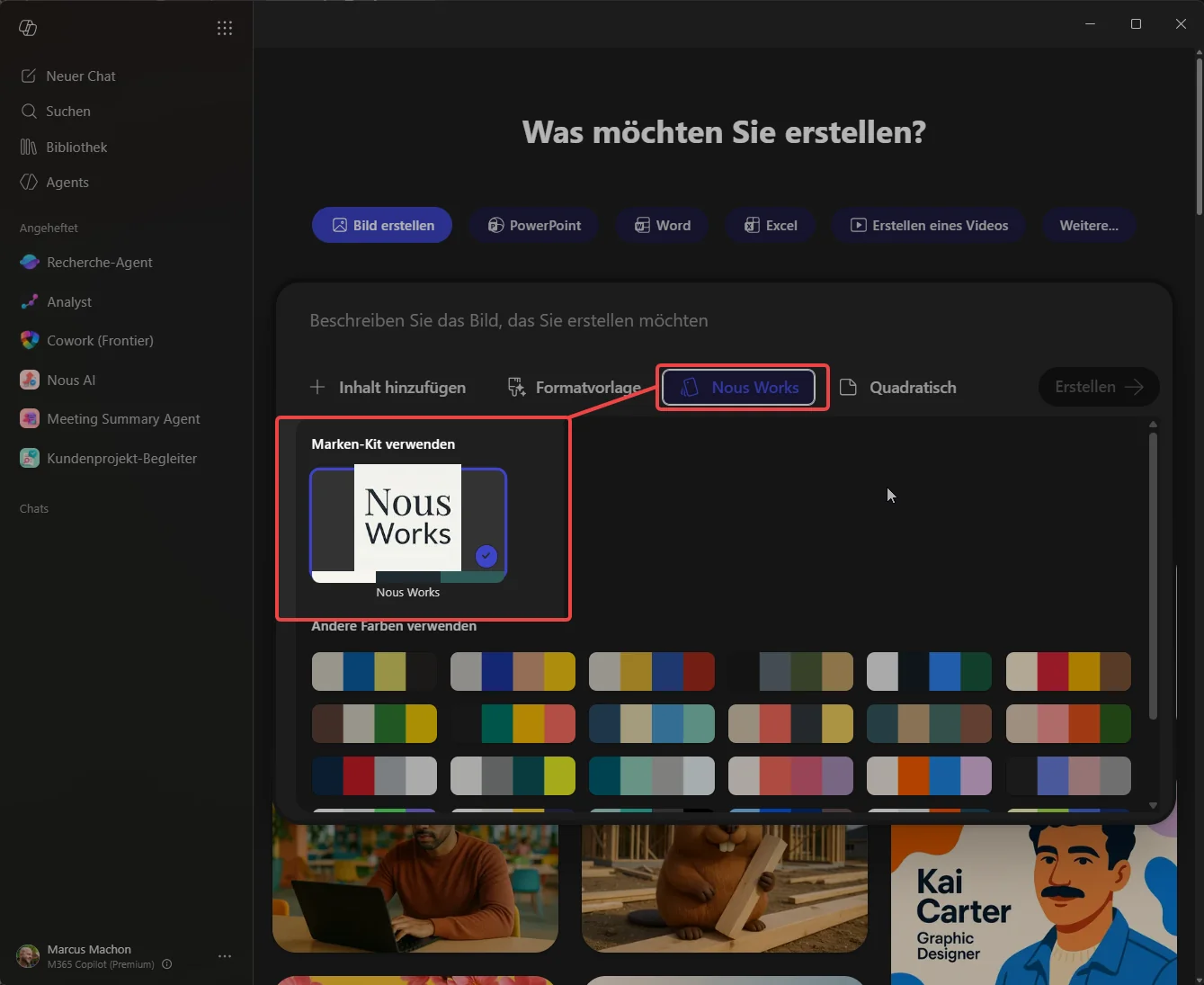The height and width of the screenshot is (985, 1204).
Task: Click the Bibliothek books icon
Action: coord(29,147)
